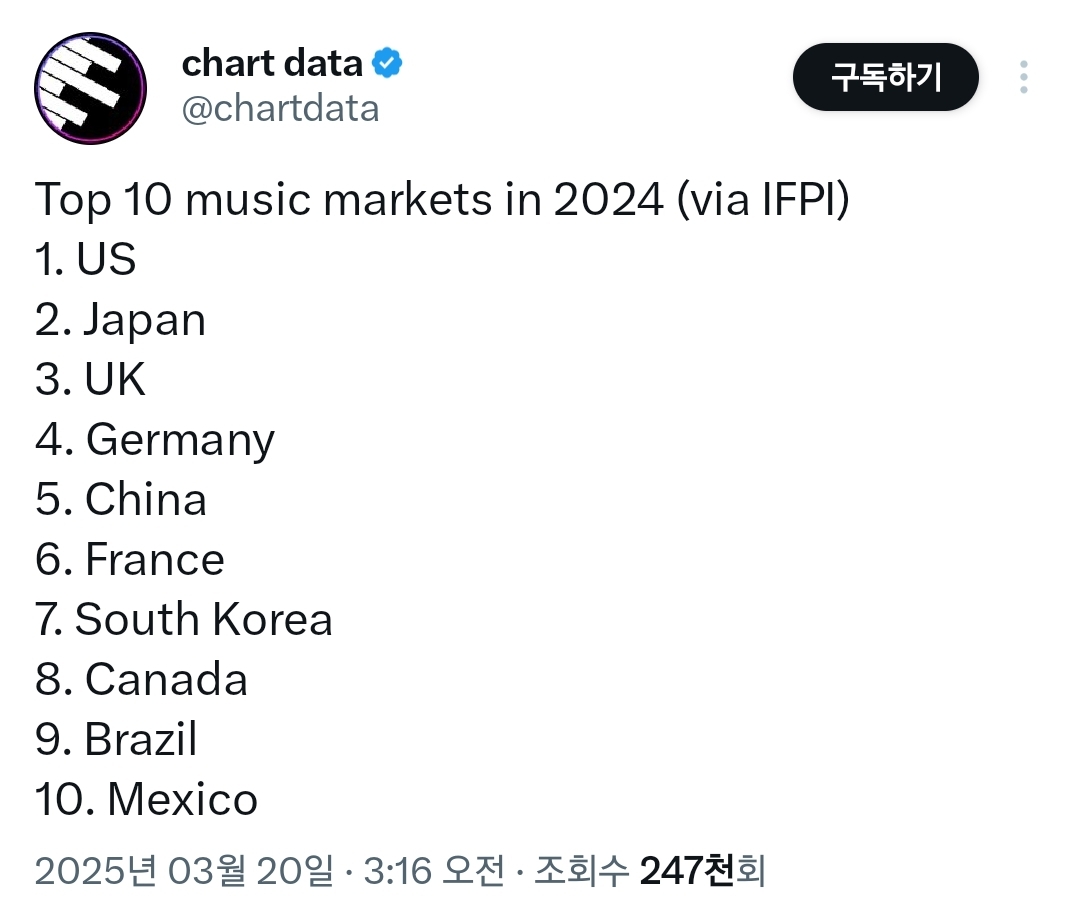The height and width of the screenshot is (911, 1080).
Task: Click the "10. Mexico" entry
Action: click(146, 800)
